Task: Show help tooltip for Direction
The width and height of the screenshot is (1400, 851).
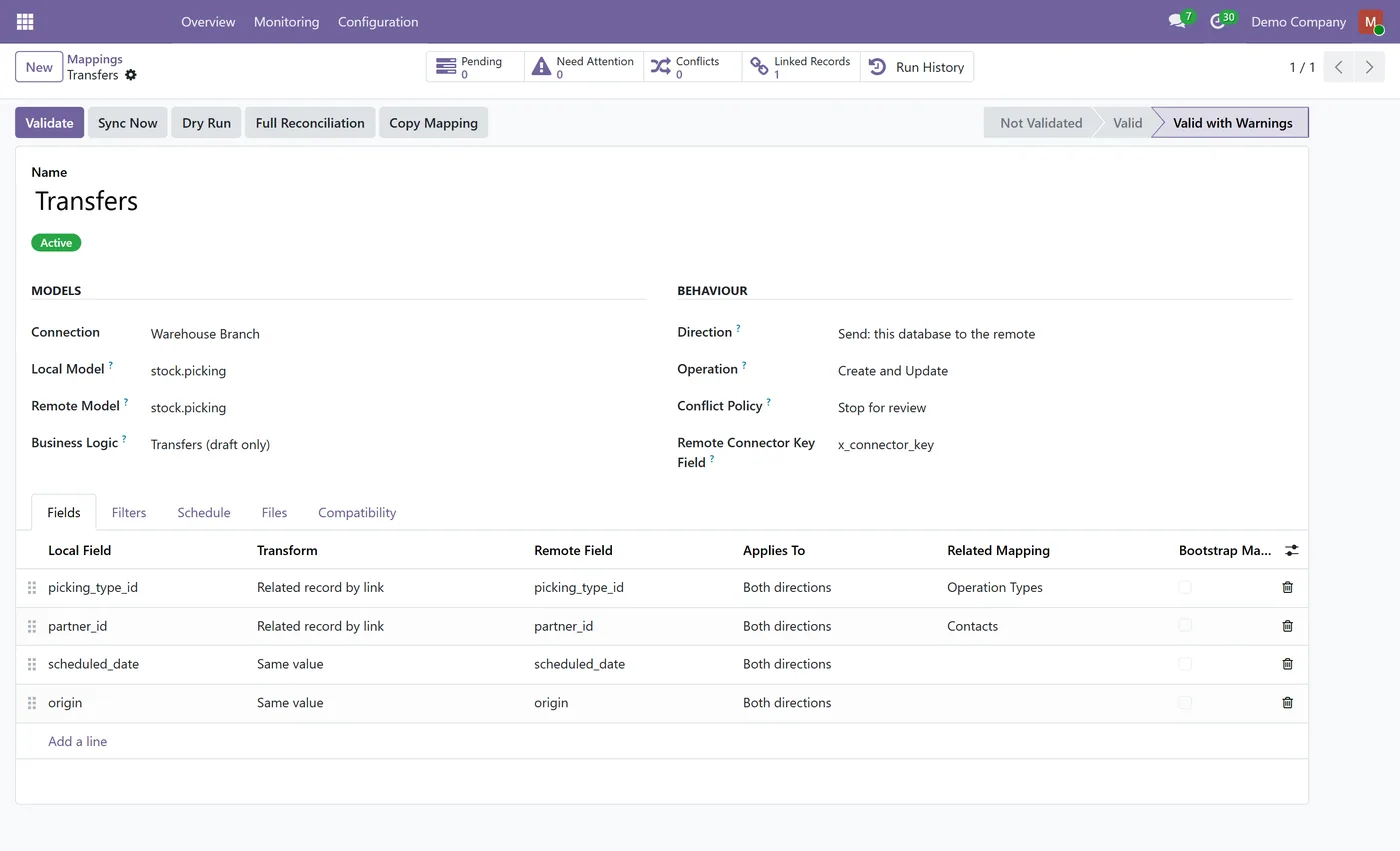Action: [739, 328]
